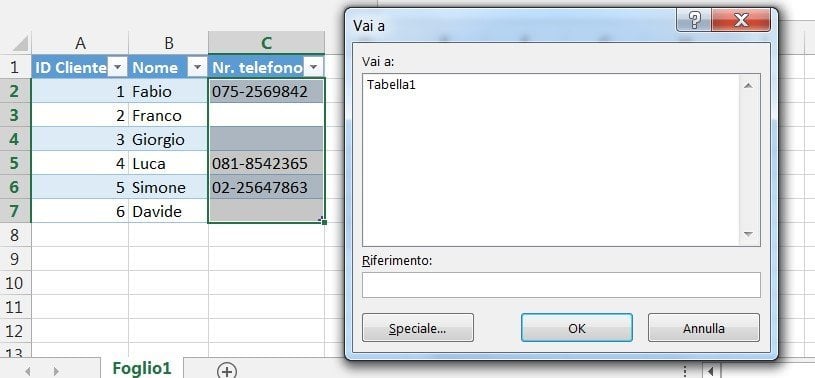Click the horizontal scrollbar left arrow
Screen dimensions: 815x378
click(x=711, y=371)
